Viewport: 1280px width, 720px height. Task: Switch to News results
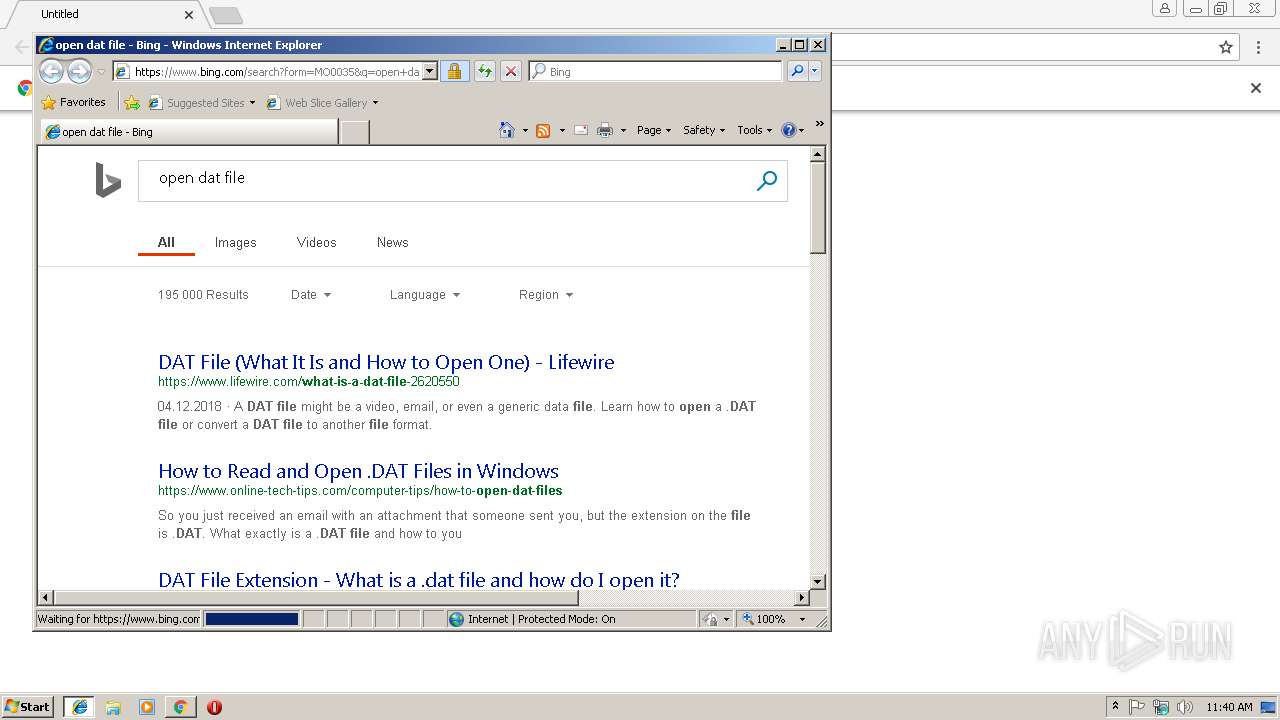point(392,242)
